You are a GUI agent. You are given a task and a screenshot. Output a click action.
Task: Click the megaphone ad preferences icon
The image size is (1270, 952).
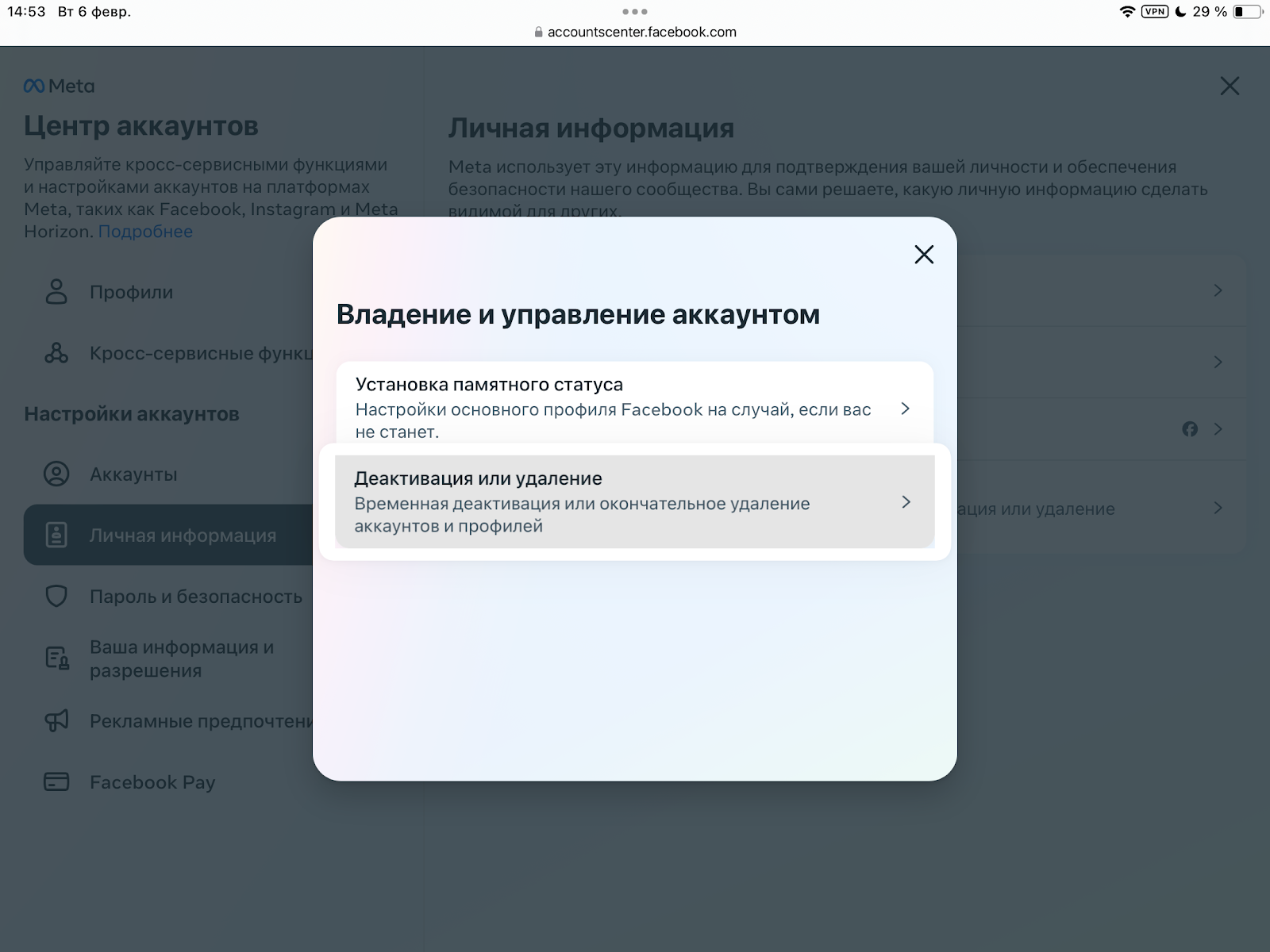pos(56,720)
